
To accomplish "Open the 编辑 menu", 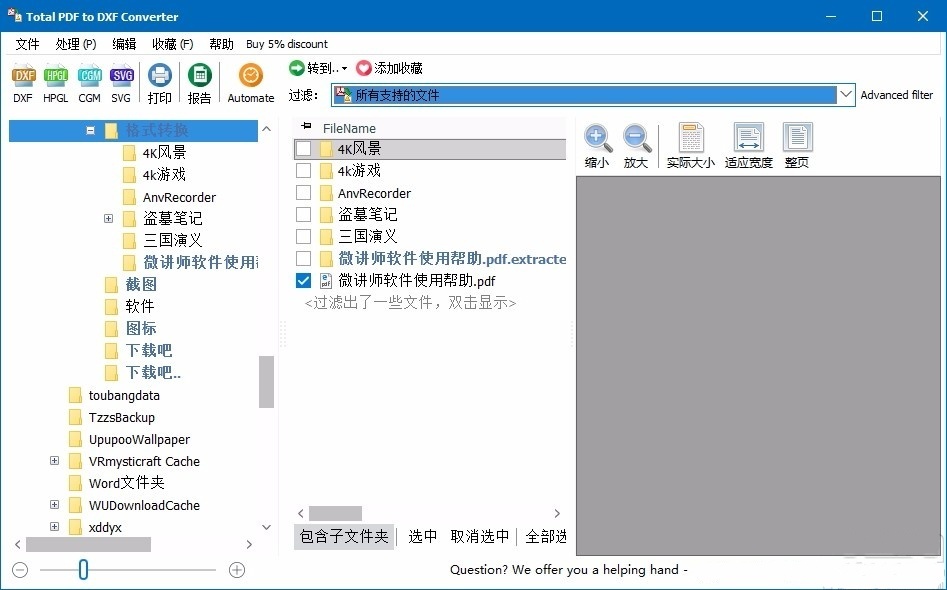I will point(124,44).
